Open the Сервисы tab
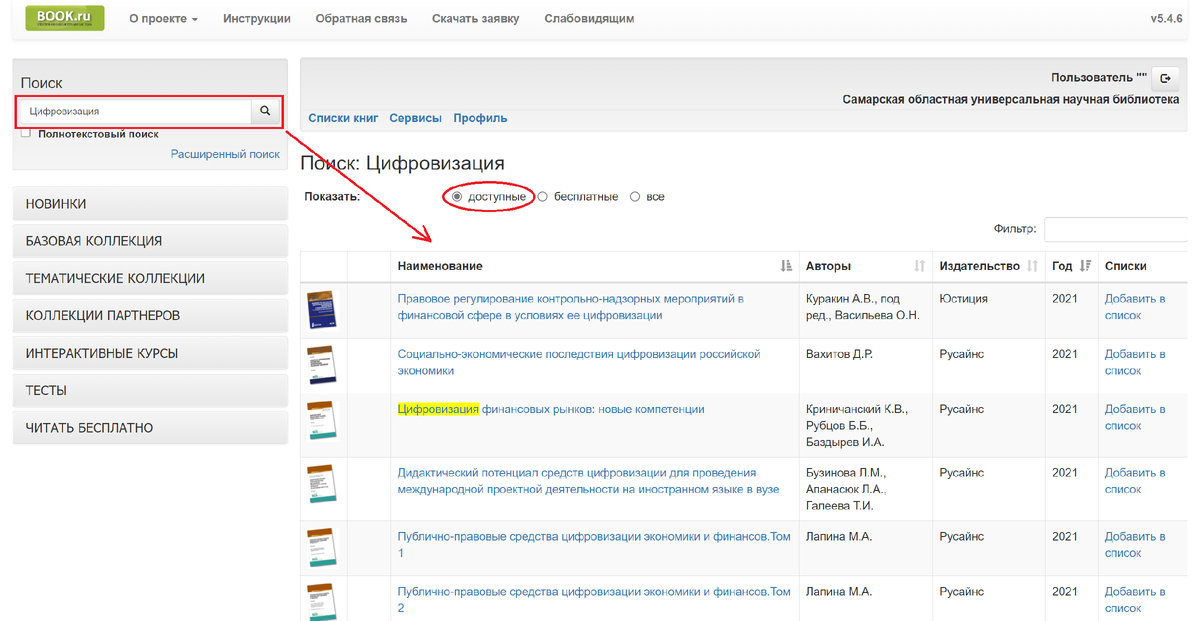 pyautogui.click(x=415, y=118)
